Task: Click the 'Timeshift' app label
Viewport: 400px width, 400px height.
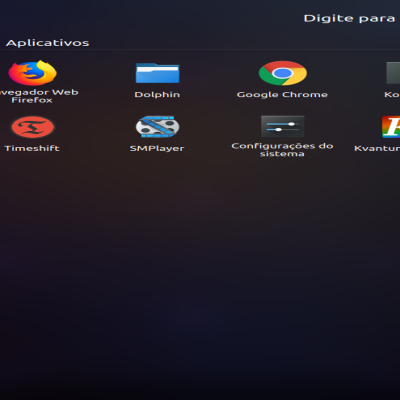Action: click(32, 148)
